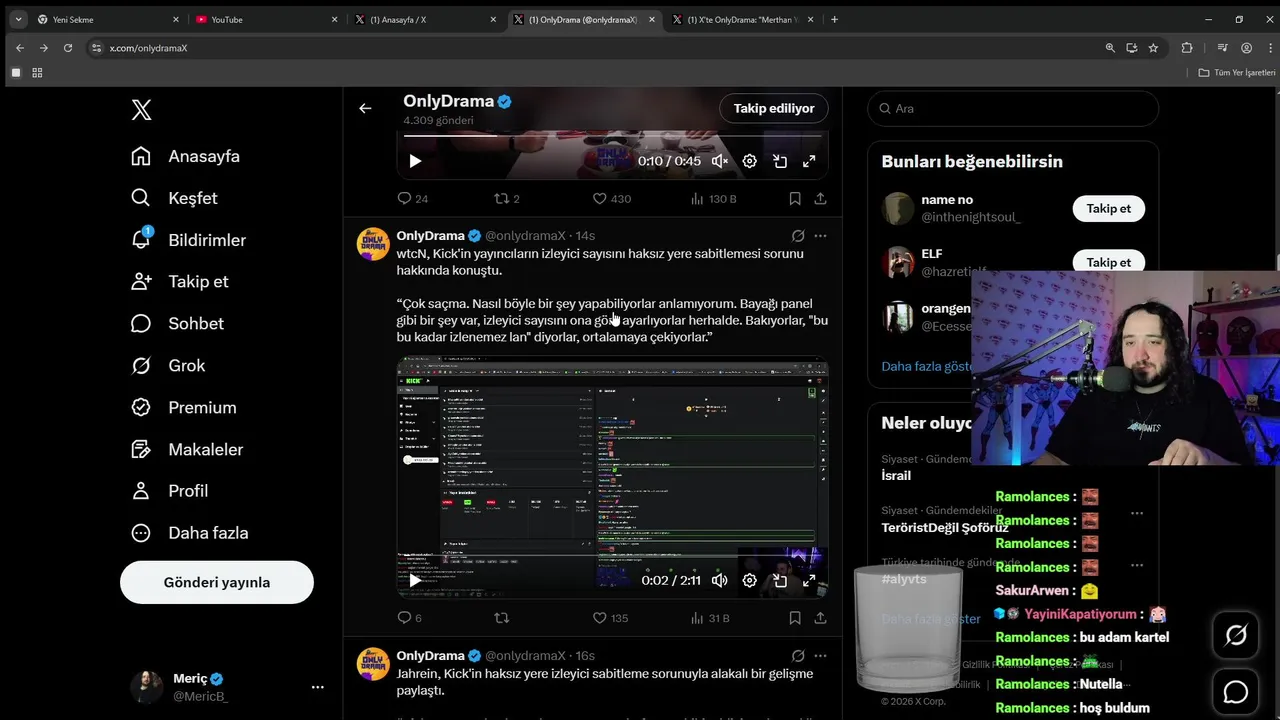
Task: Unmute the top video
Action: [720, 161]
